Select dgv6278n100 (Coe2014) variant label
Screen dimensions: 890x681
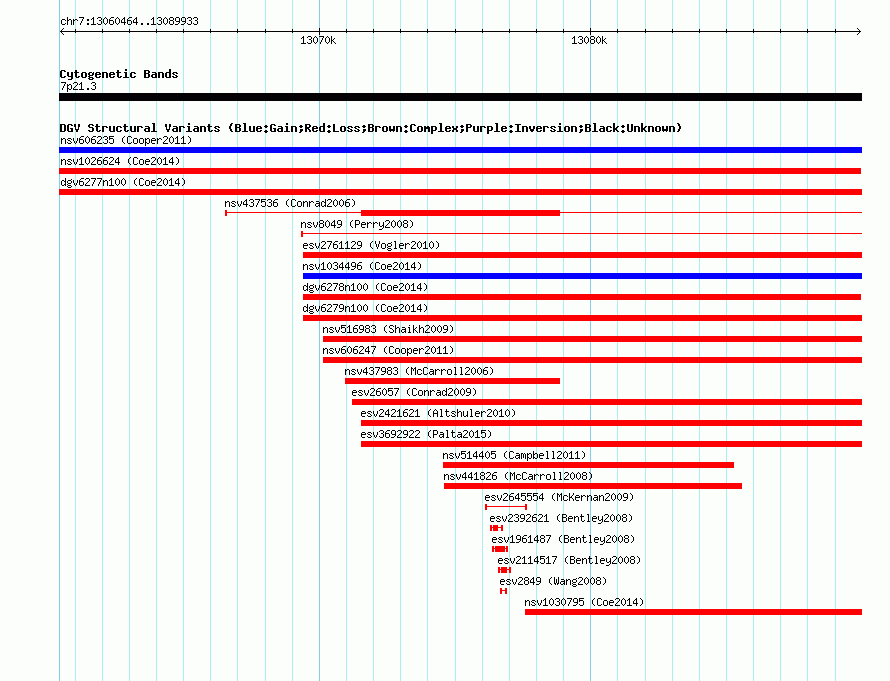(365, 287)
